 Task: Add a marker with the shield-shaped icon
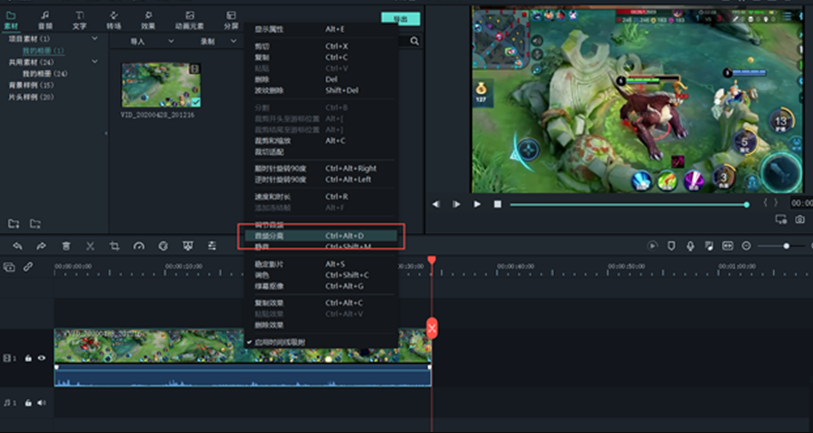pyautogui.click(x=671, y=246)
